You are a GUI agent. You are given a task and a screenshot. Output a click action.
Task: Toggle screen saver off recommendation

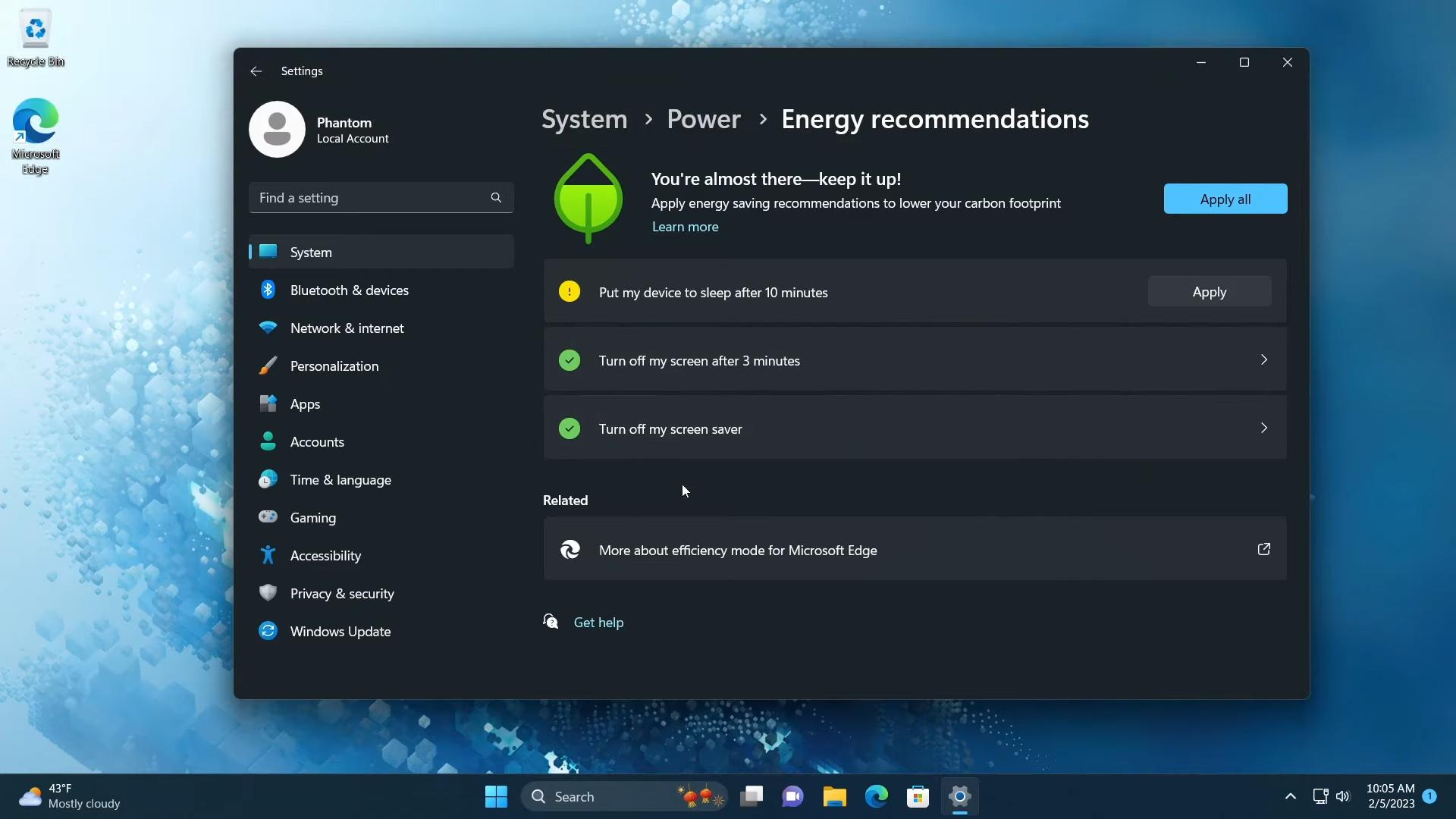click(x=913, y=428)
